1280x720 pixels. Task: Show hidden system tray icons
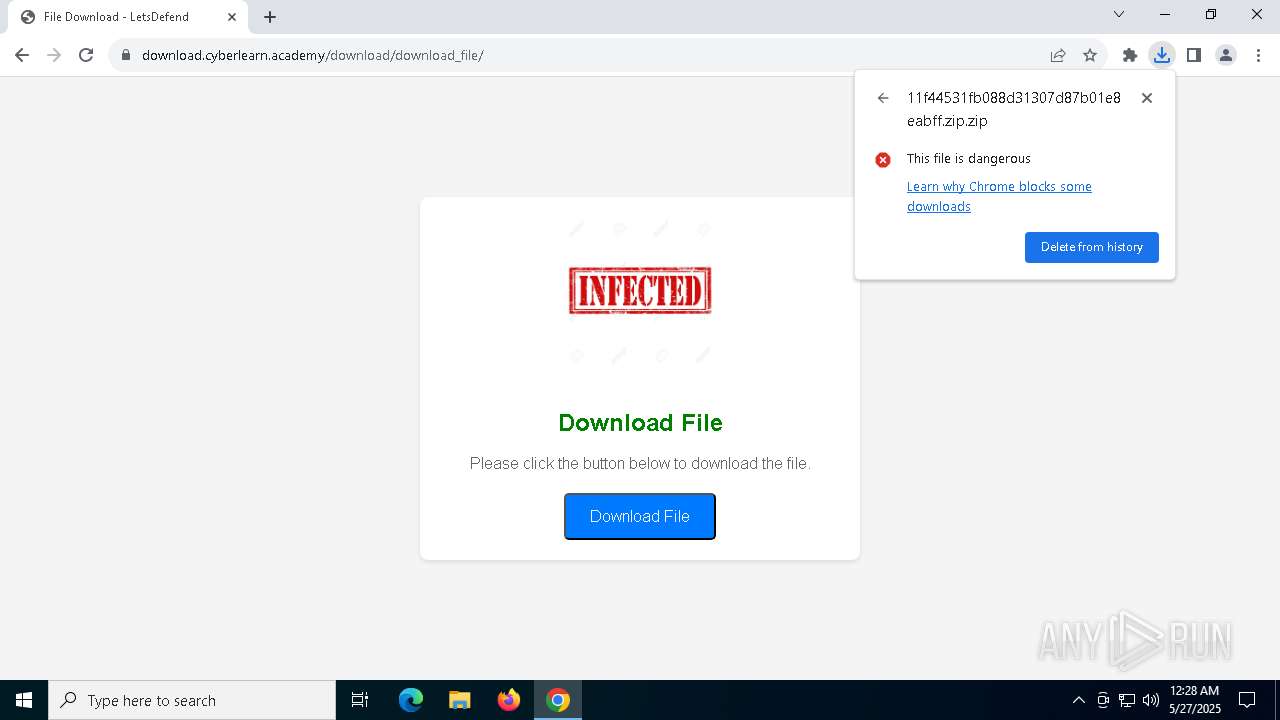pos(1078,700)
